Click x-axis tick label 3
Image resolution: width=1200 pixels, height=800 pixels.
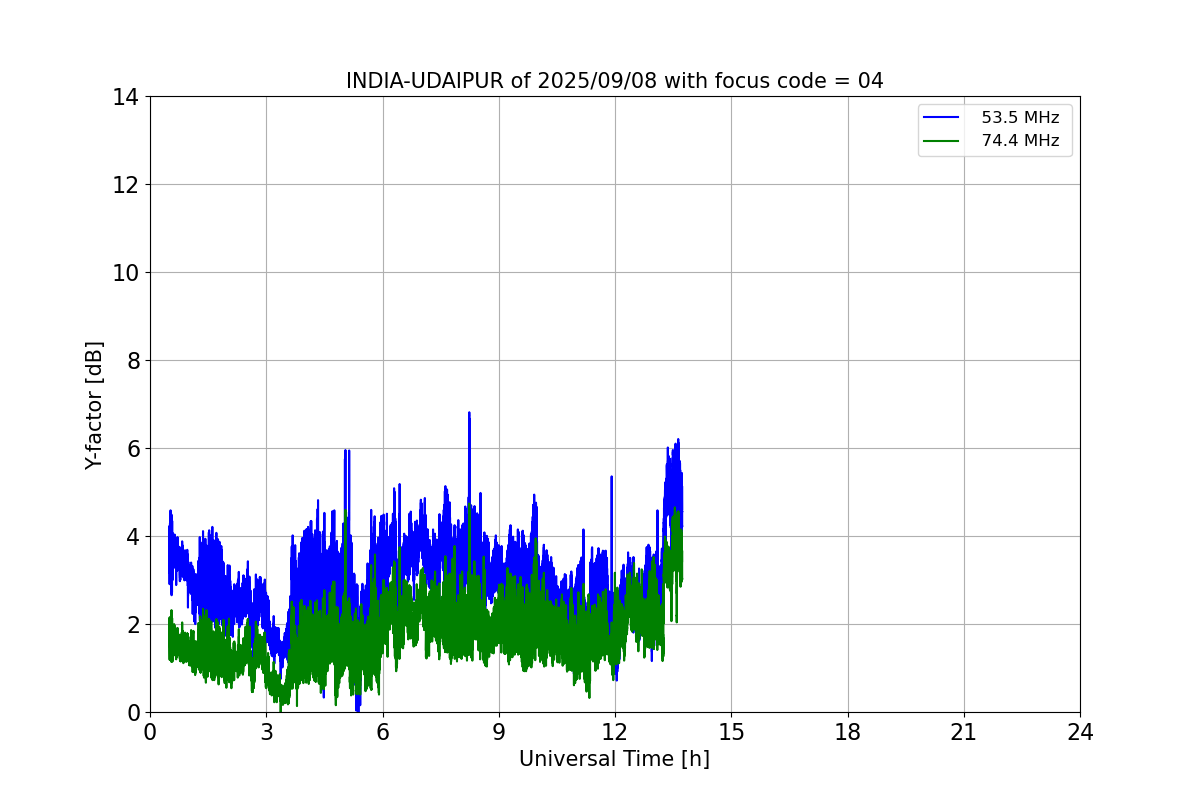266,732
